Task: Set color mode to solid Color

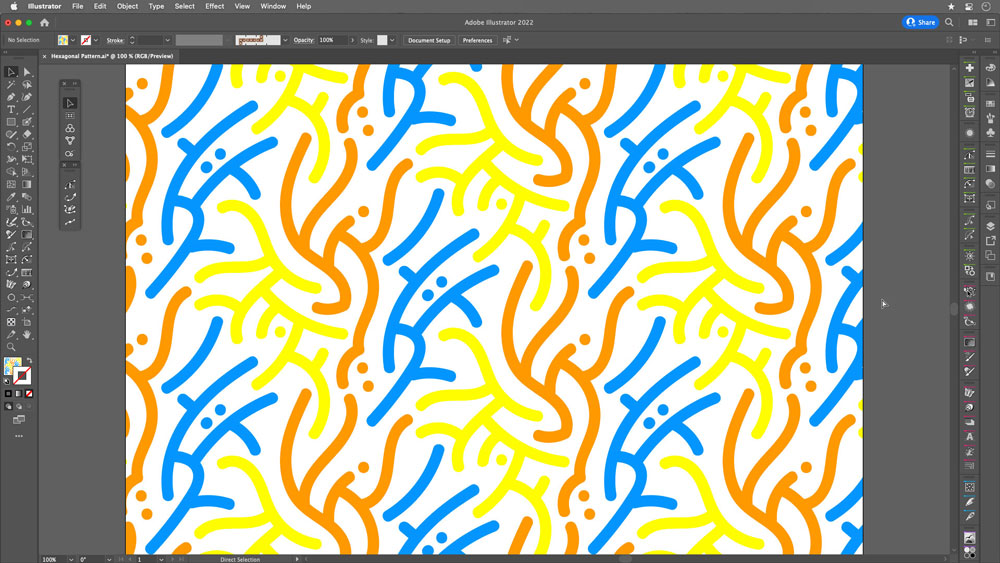Action: pos(8,394)
